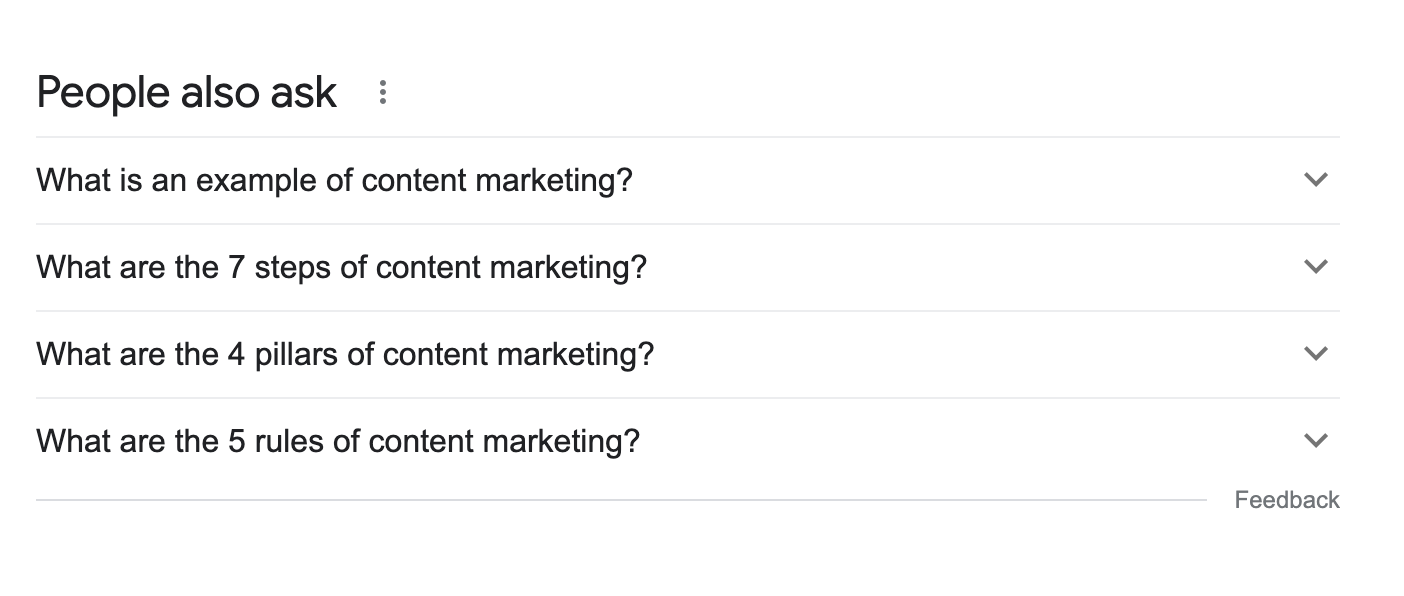Toggle the first question's down arrow
The height and width of the screenshot is (596, 1404).
click(x=1316, y=180)
